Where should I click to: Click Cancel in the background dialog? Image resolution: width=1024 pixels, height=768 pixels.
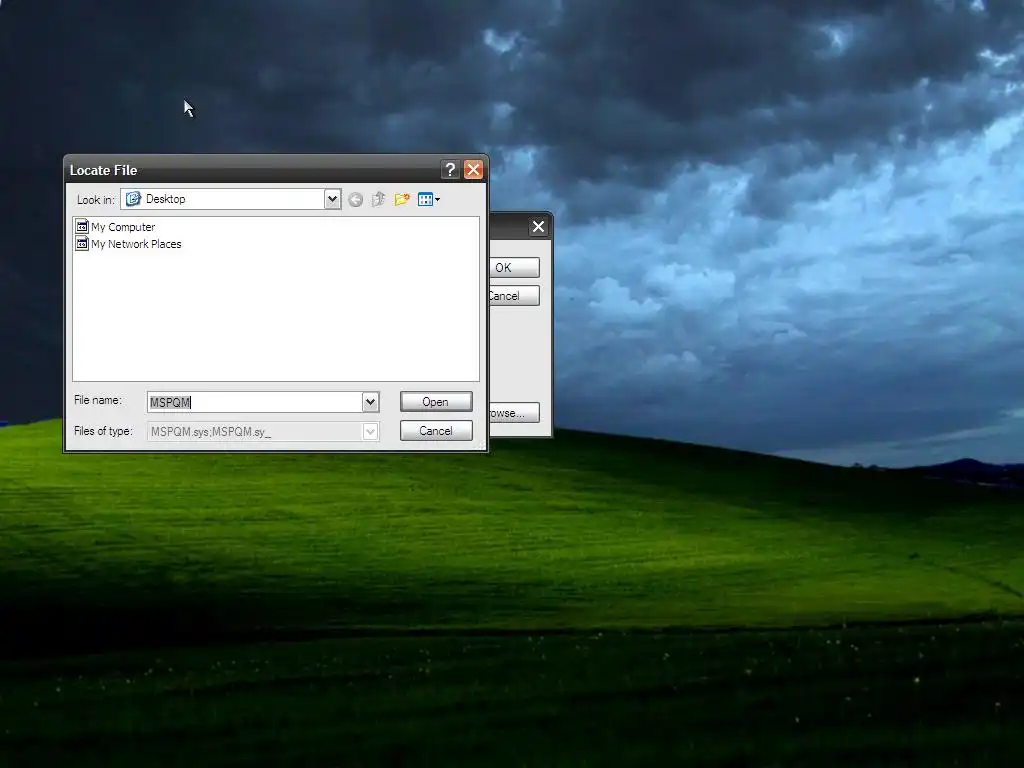(x=514, y=296)
